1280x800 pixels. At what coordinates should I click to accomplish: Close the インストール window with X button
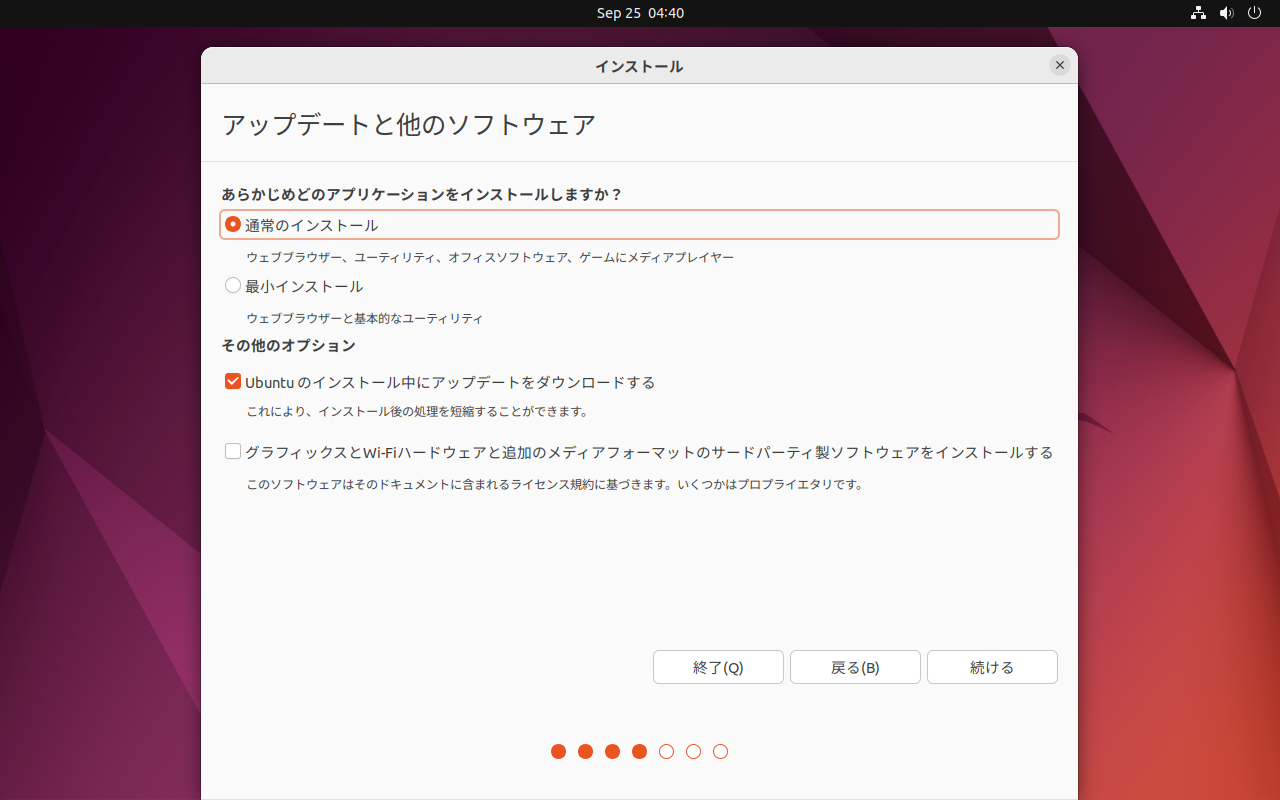(x=1060, y=65)
